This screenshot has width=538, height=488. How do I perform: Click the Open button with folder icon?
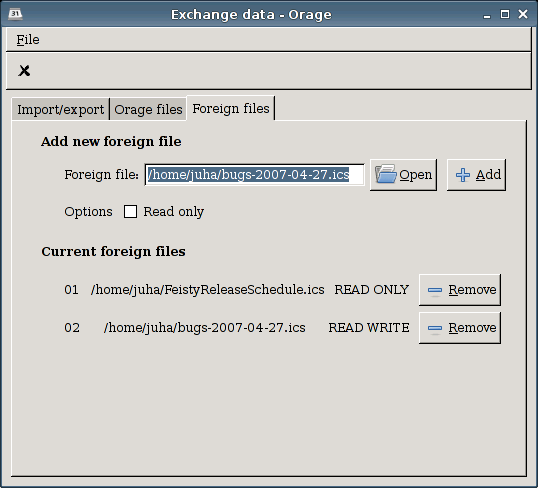pos(404,175)
